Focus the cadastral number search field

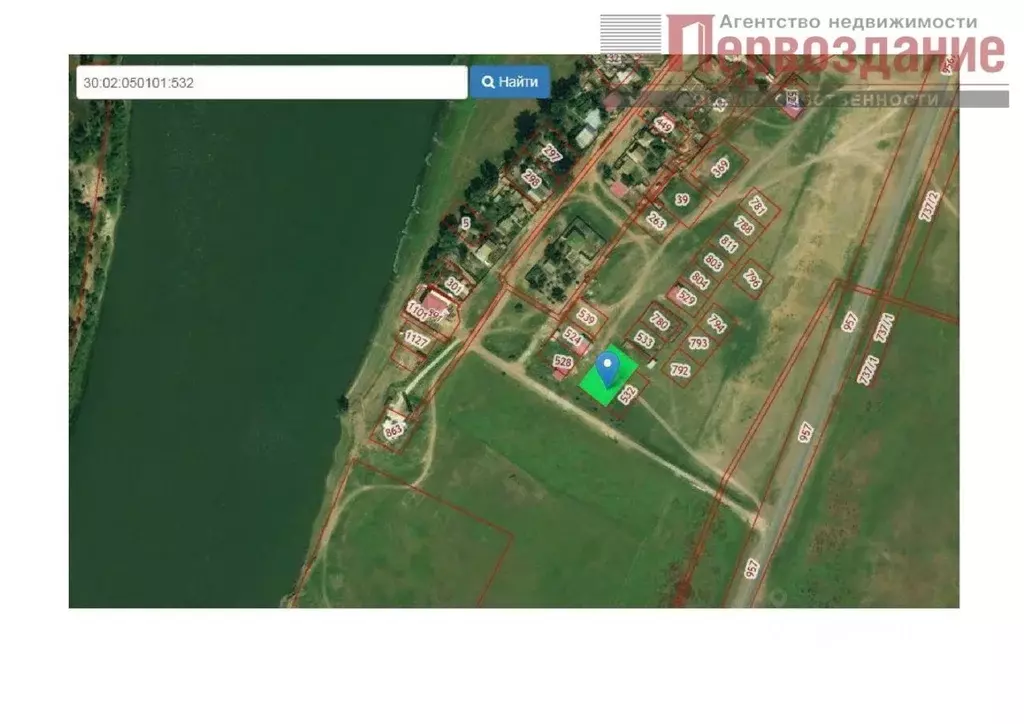(271, 83)
